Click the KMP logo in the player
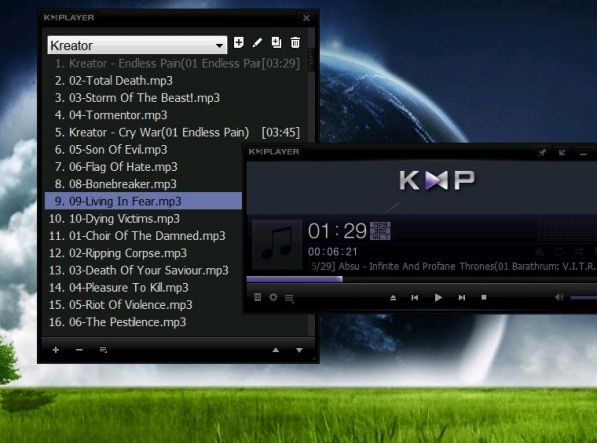 pos(437,180)
